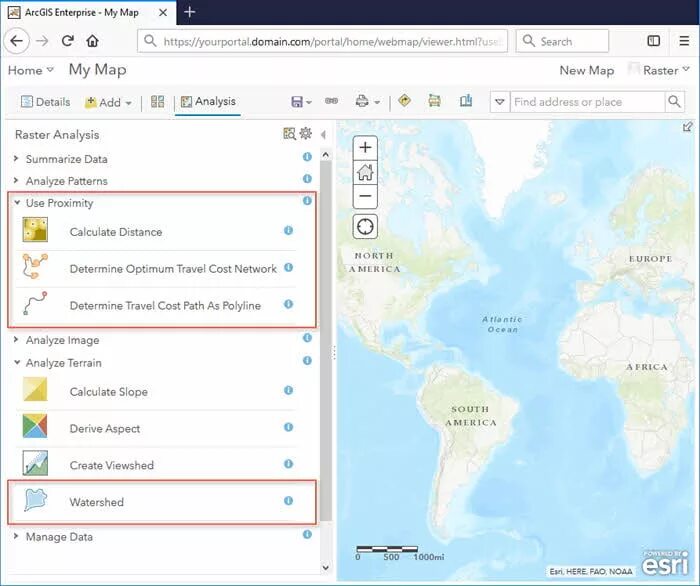Go to the browser home page
Screen dimensions: 700x586
[92, 41]
